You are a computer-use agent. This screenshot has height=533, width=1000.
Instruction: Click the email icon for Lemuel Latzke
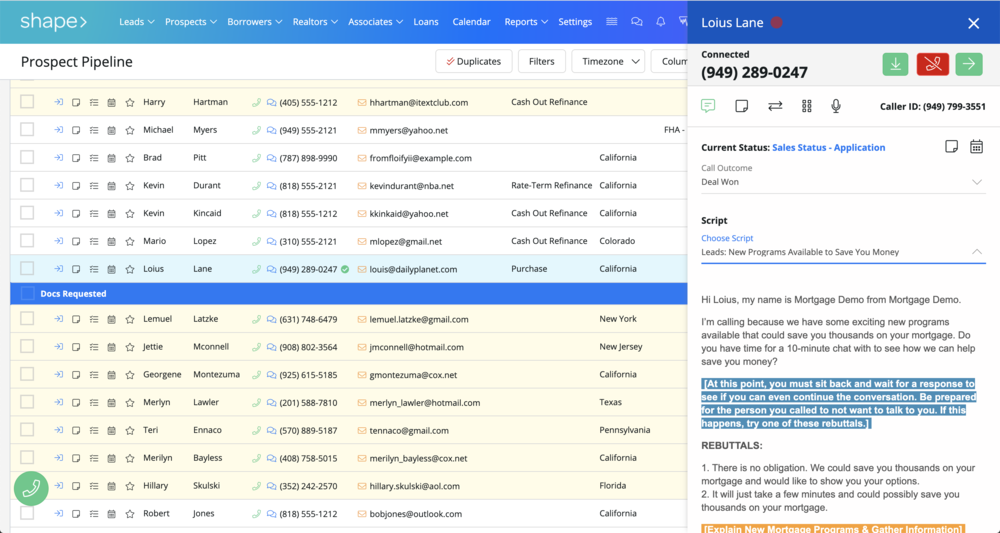pyautogui.click(x=362, y=319)
